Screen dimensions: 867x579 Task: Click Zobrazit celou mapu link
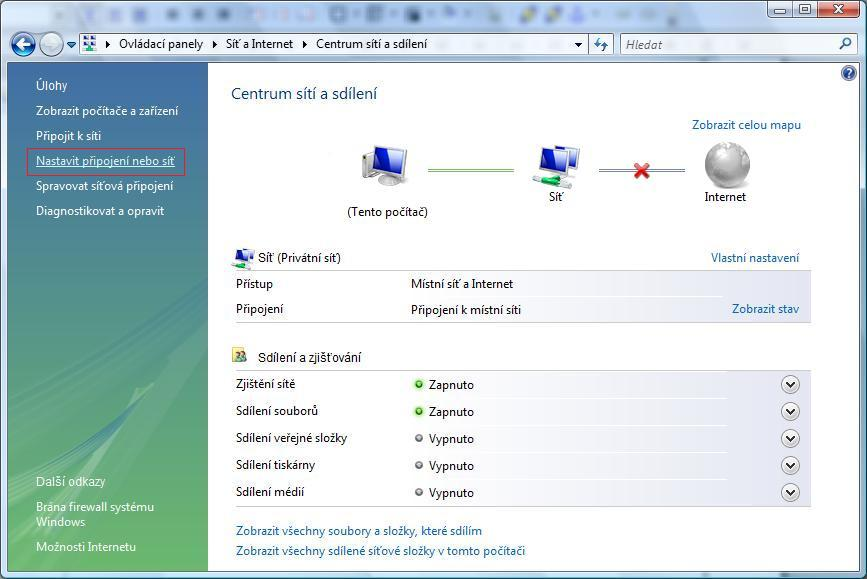(746, 125)
